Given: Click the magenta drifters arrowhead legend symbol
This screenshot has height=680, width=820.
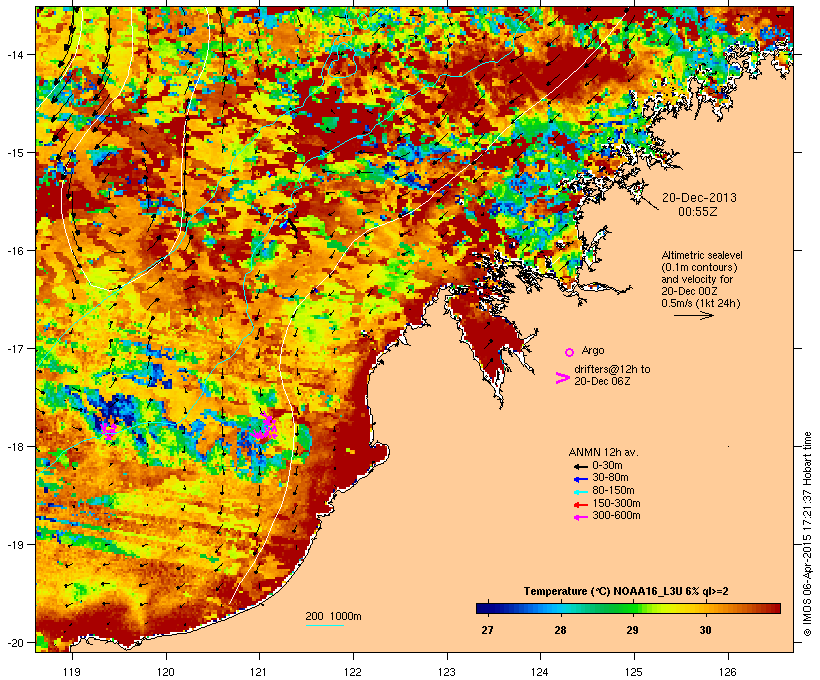Looking at the screenshot, I should click(x=562, y=377).
